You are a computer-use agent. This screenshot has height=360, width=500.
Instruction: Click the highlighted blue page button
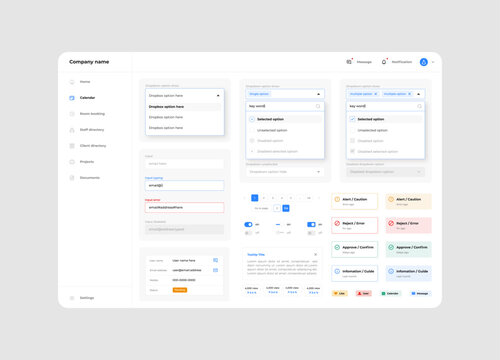click(x=255, y=198)
